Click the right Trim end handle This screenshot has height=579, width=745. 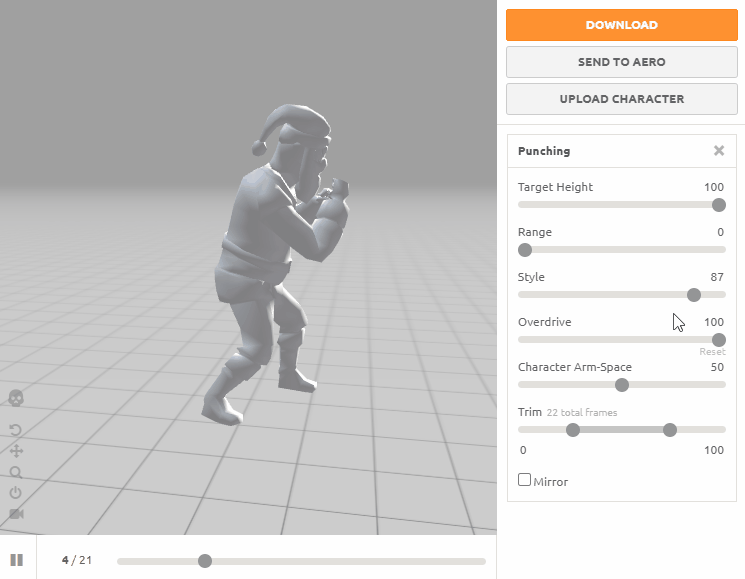pos(670,430)
